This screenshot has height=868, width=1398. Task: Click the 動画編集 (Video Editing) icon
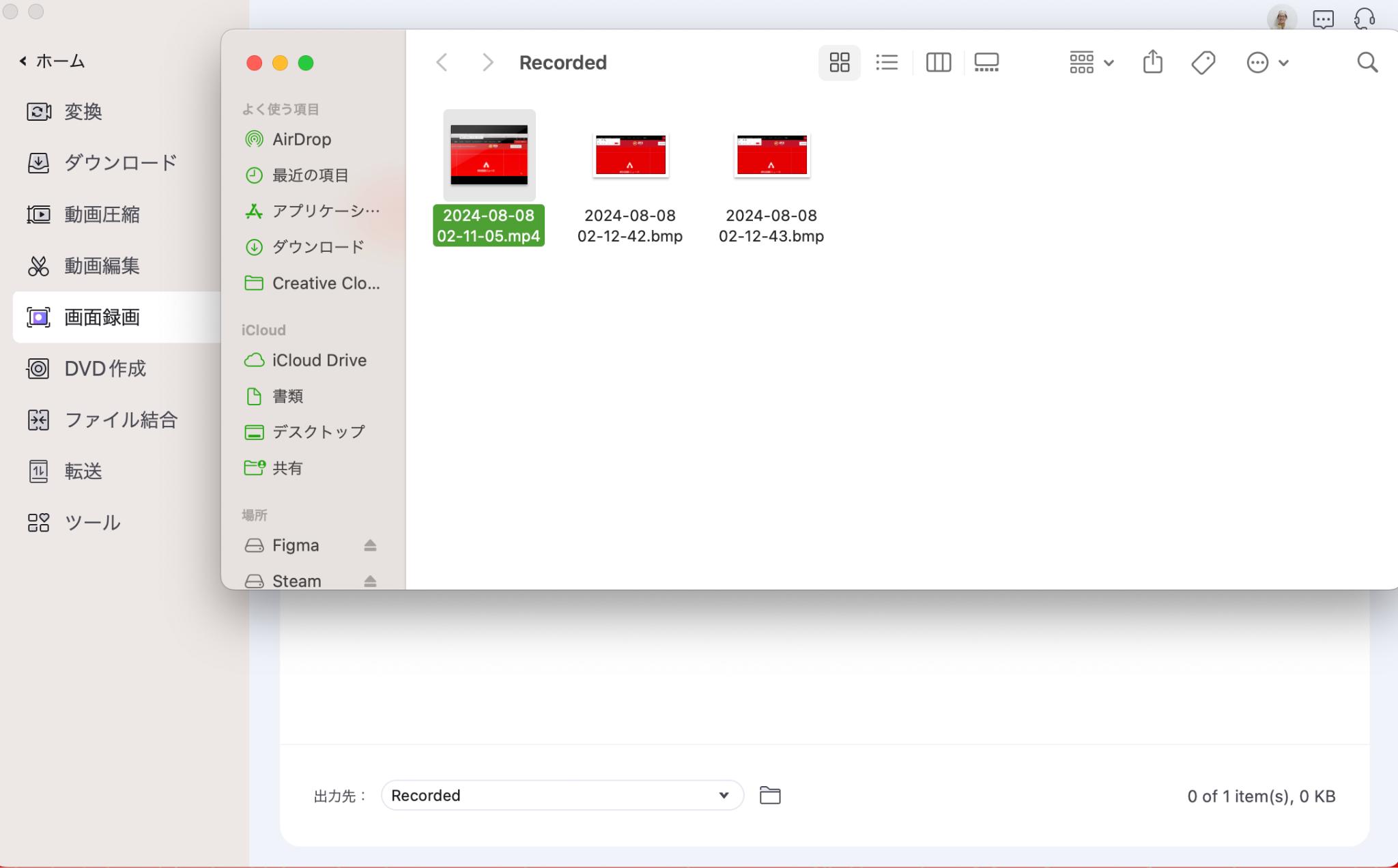pos(39,265)
